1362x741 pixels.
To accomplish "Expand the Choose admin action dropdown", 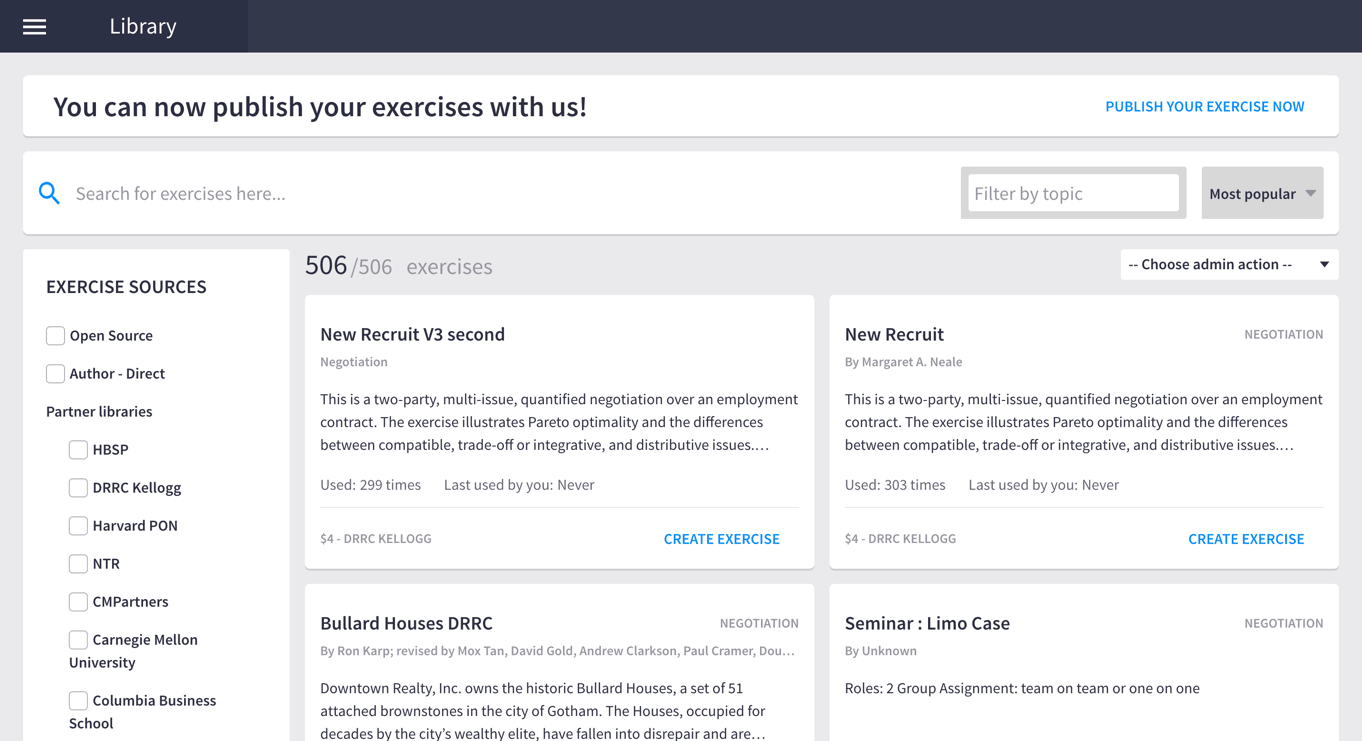I will point(1228,264).
